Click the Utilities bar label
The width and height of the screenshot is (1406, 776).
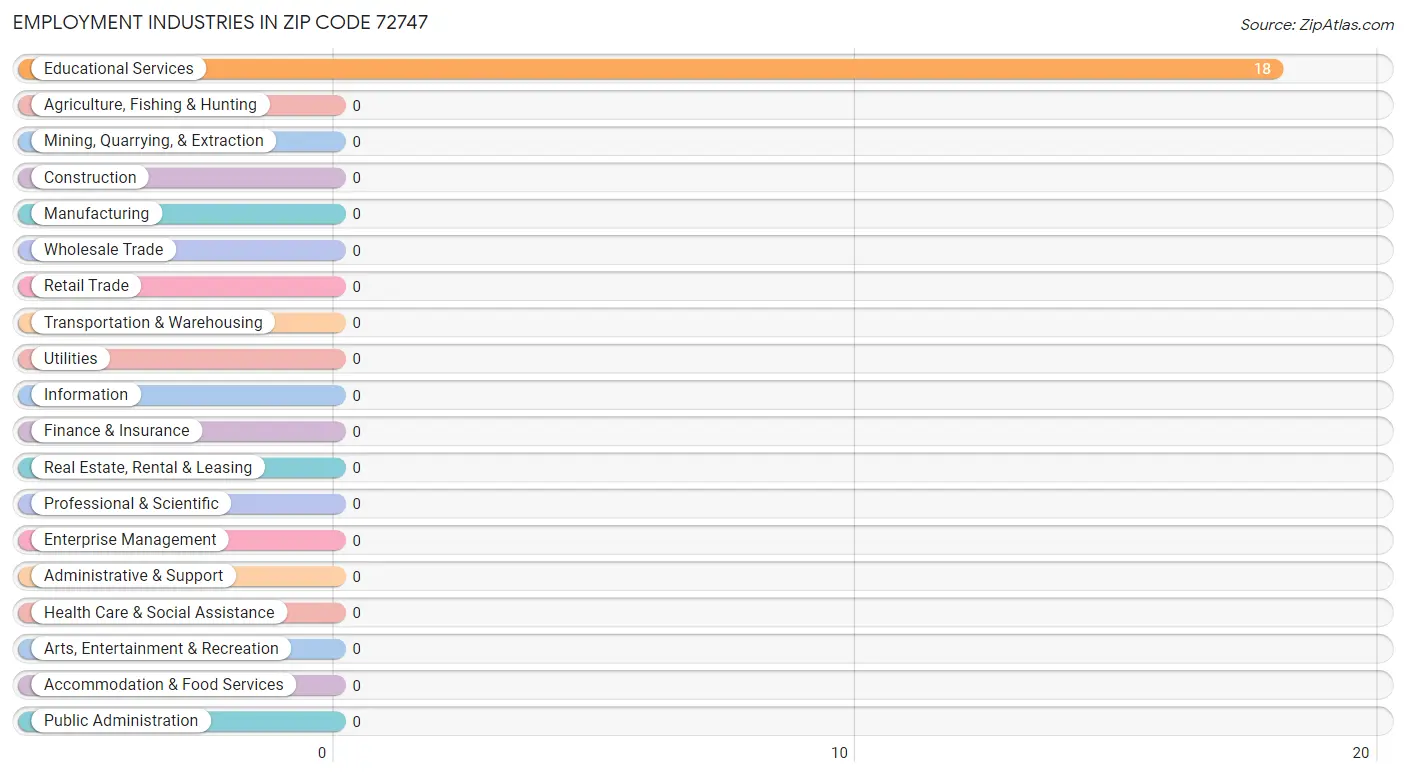click(x=71, y=359)
